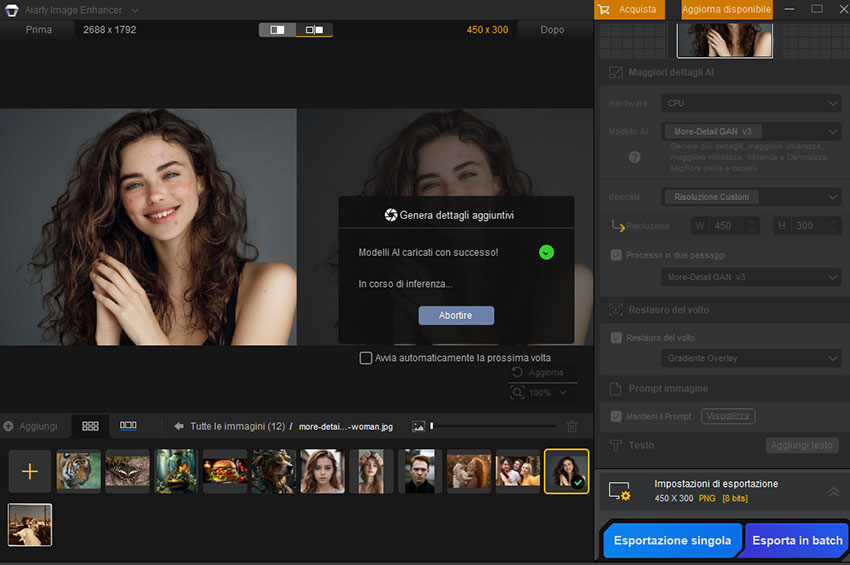Click the green success status icon
This screenshot has width=850, height=565.
546,252
